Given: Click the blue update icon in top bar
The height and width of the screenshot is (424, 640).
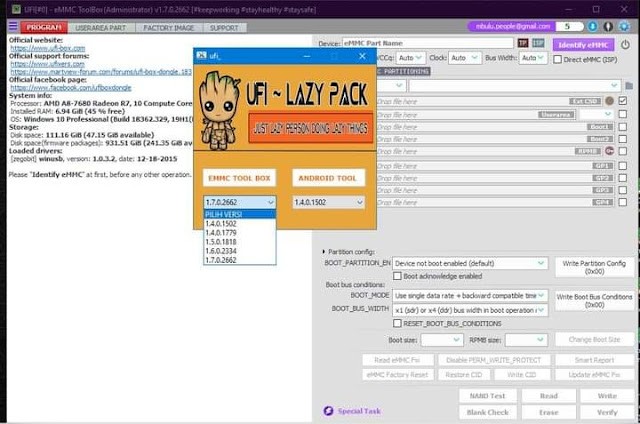Looking at the screenshot, I should [x=593, y=27].
